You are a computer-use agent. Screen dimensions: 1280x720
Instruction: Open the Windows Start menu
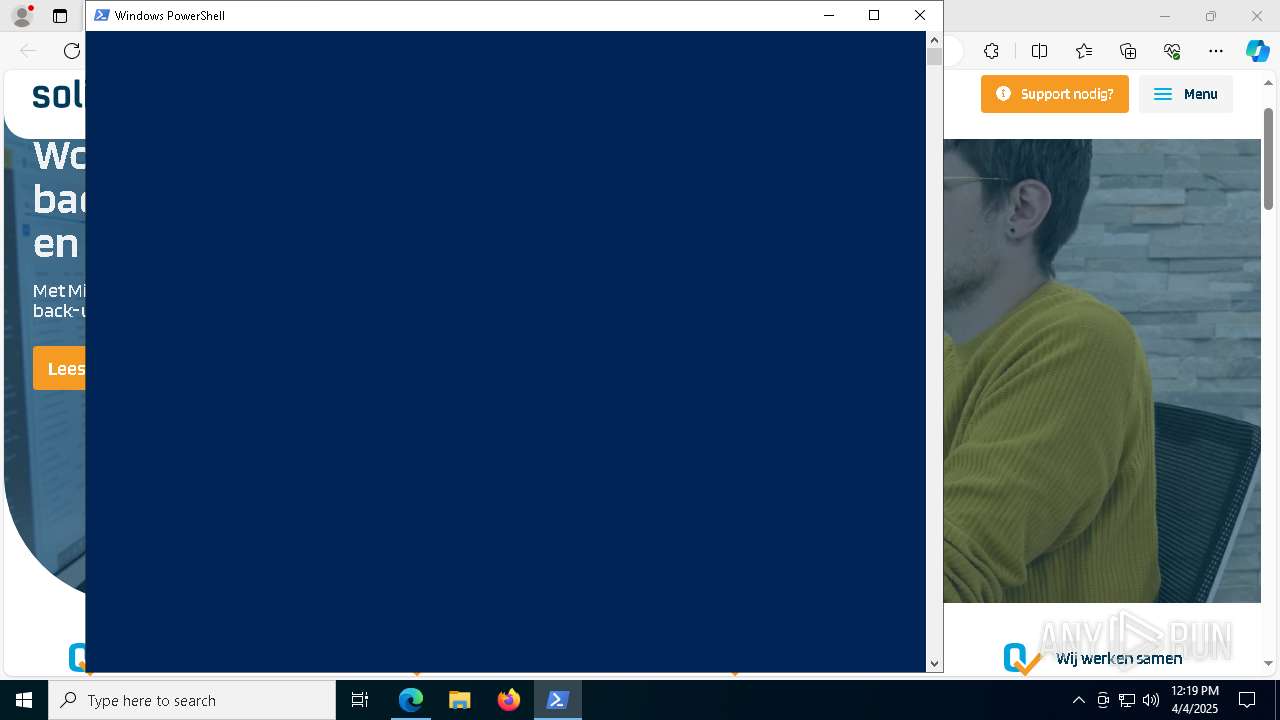coord(24,700)
